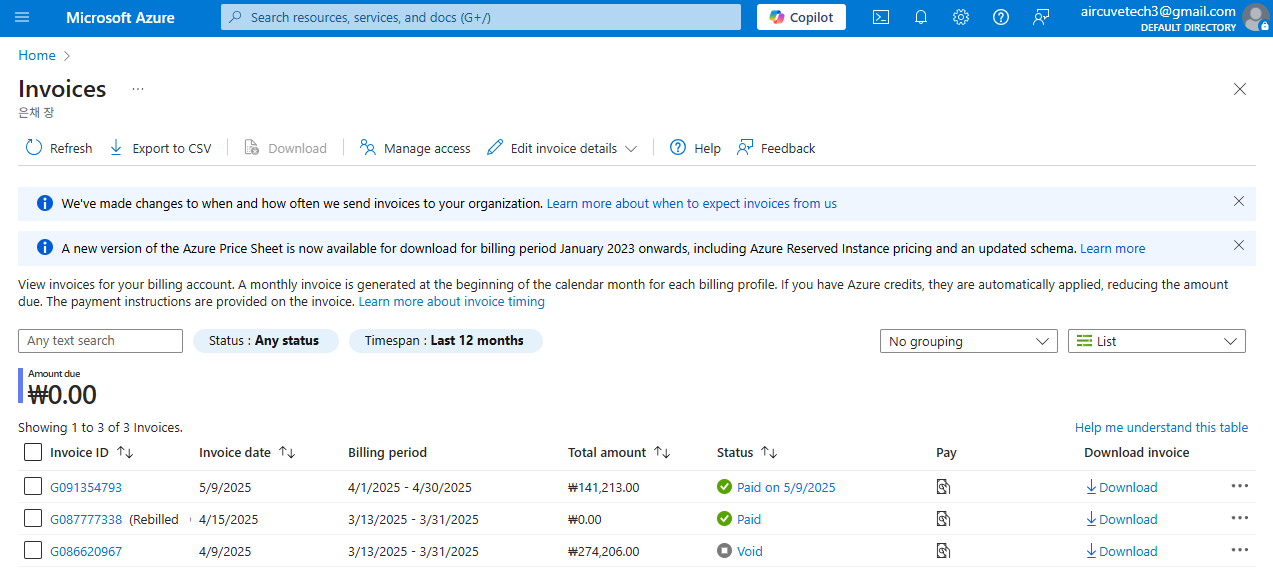Image resolution: width=1273 pixels, height=574 pixels.
Task: Open portal settings gear
Action: tap(961, 17)
